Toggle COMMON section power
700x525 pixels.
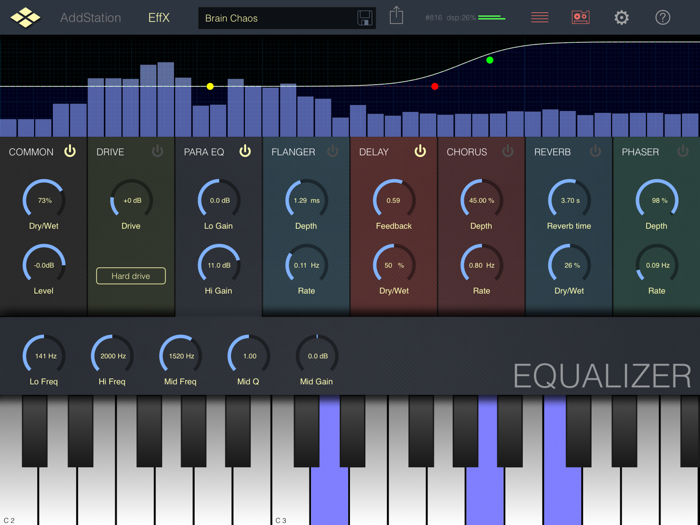click(70, 151)
